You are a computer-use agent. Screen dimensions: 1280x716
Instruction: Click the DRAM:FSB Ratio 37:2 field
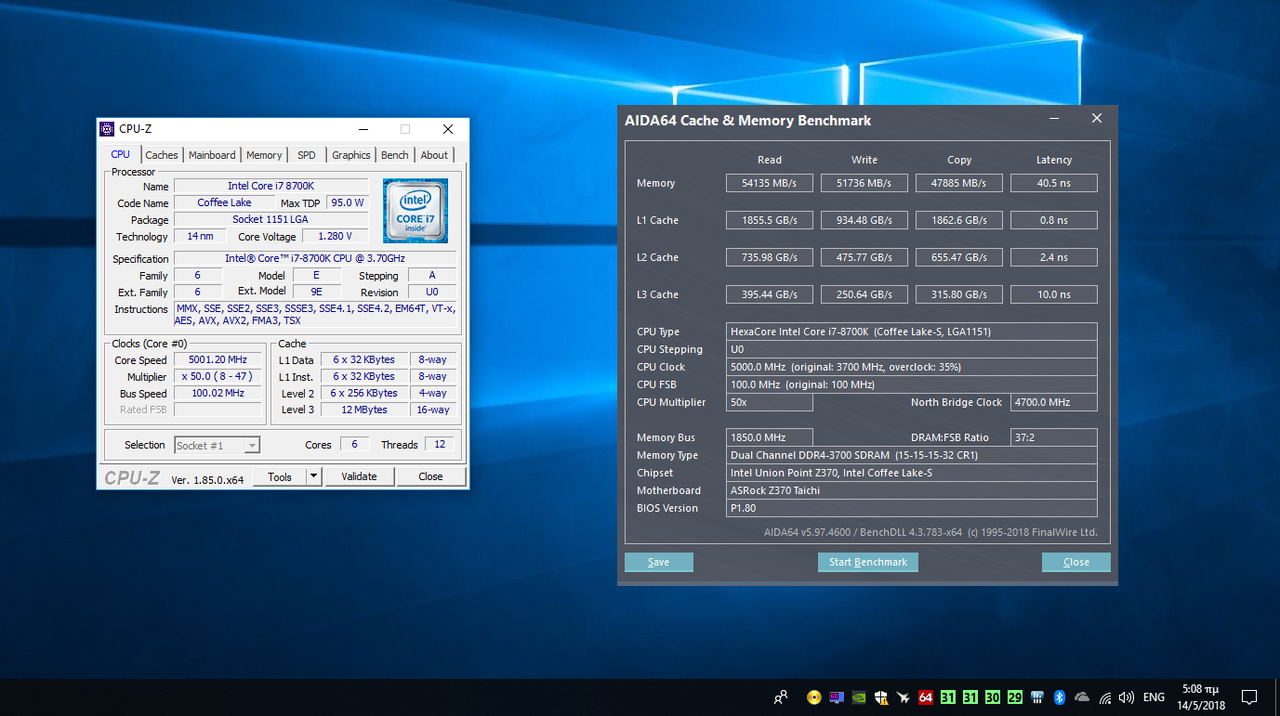click(1054, 437)
